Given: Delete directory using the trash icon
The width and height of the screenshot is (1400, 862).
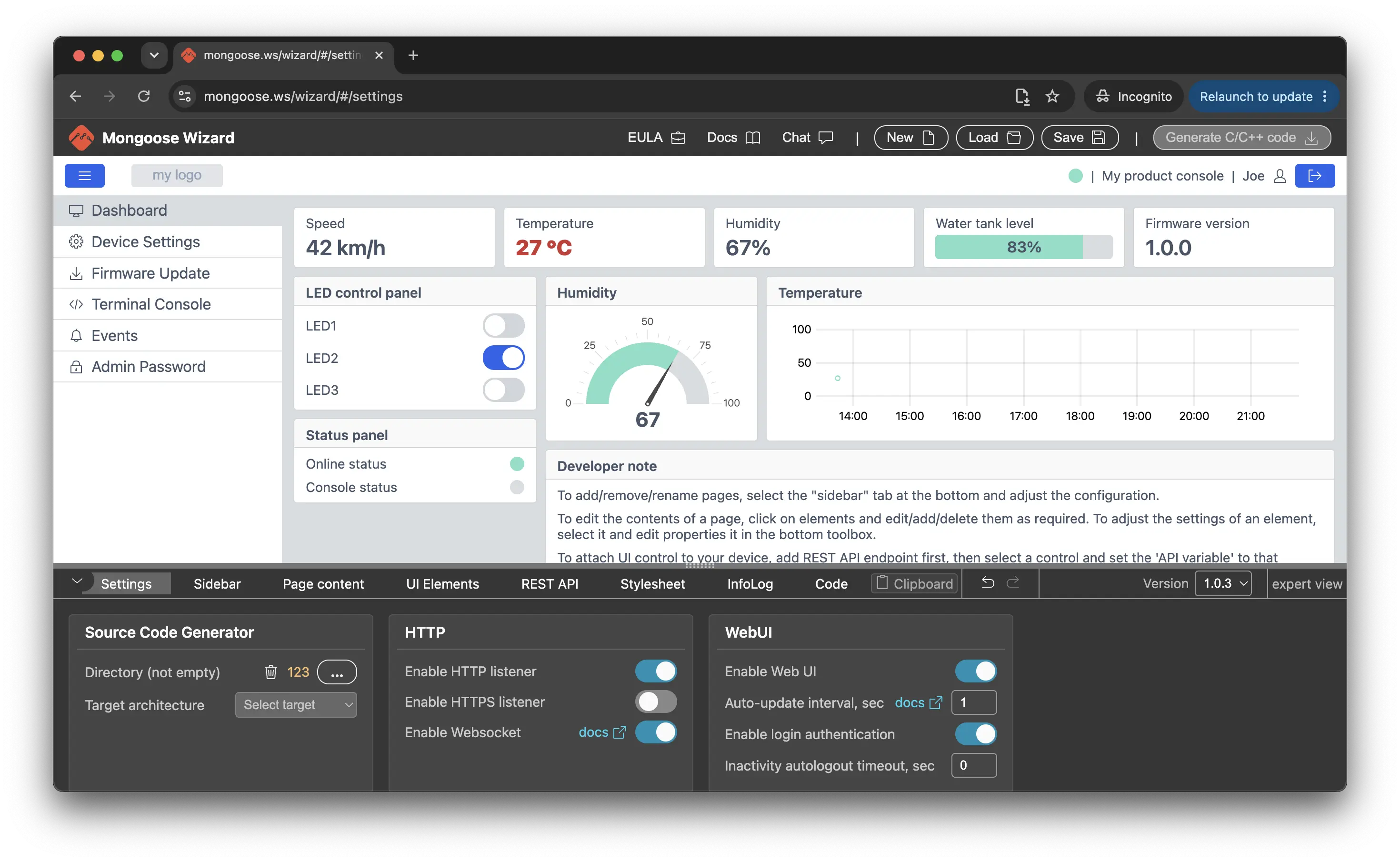Looking at the screenshot, I should point(271,672).
